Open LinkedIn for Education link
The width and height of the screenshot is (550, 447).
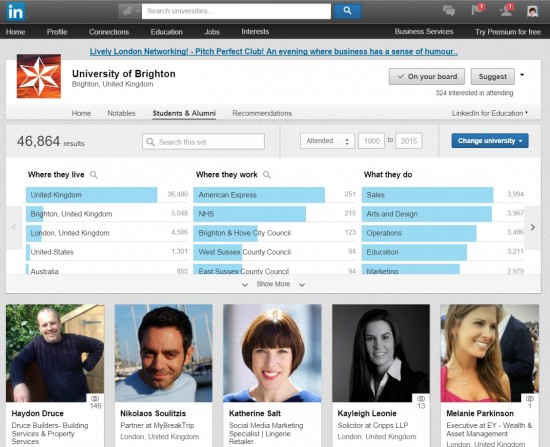pos(489,113)
